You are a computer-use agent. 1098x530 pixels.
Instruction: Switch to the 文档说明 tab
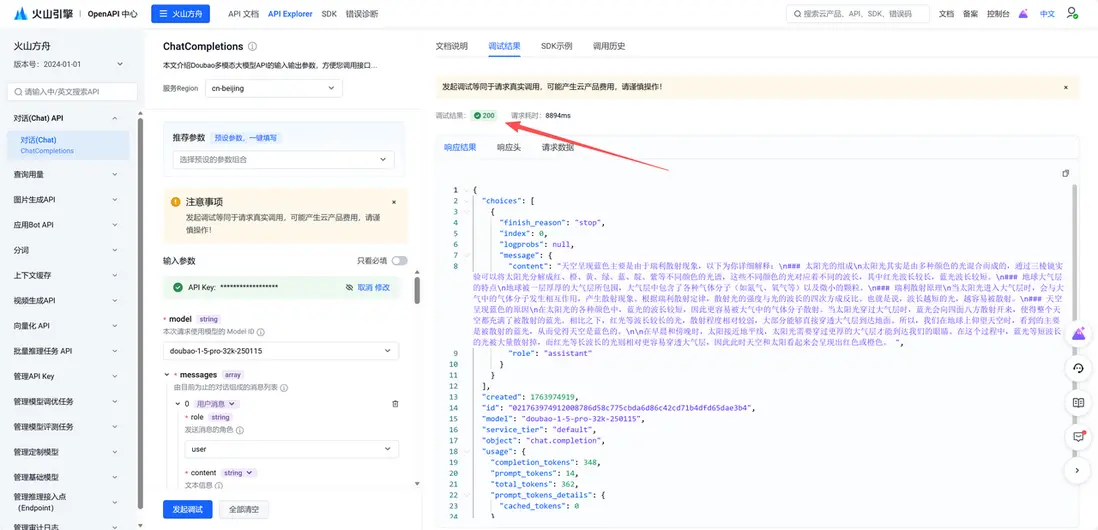point(452,46)
